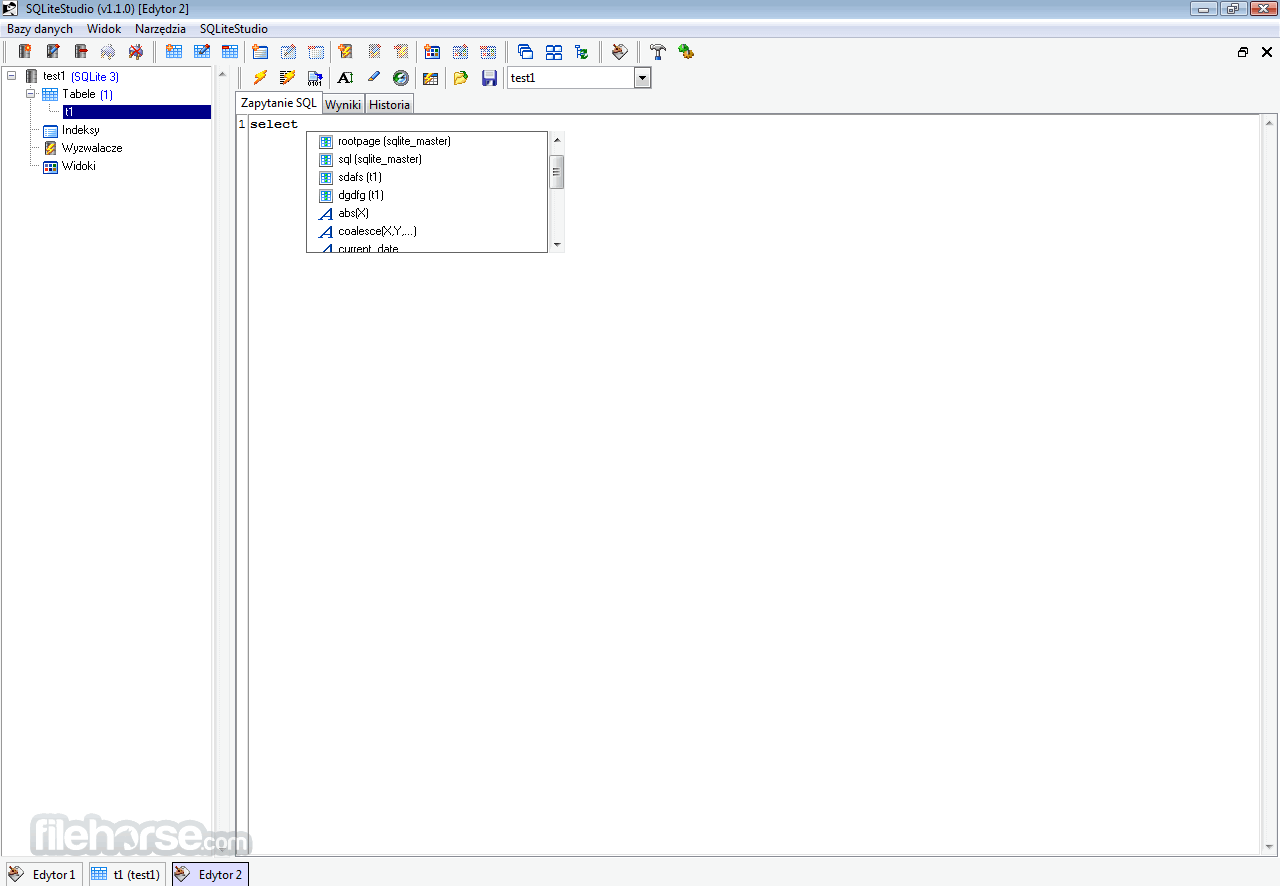Open a new SQL editor with the hammer icon
The image size is (1282, 886).
click(657, 51)
